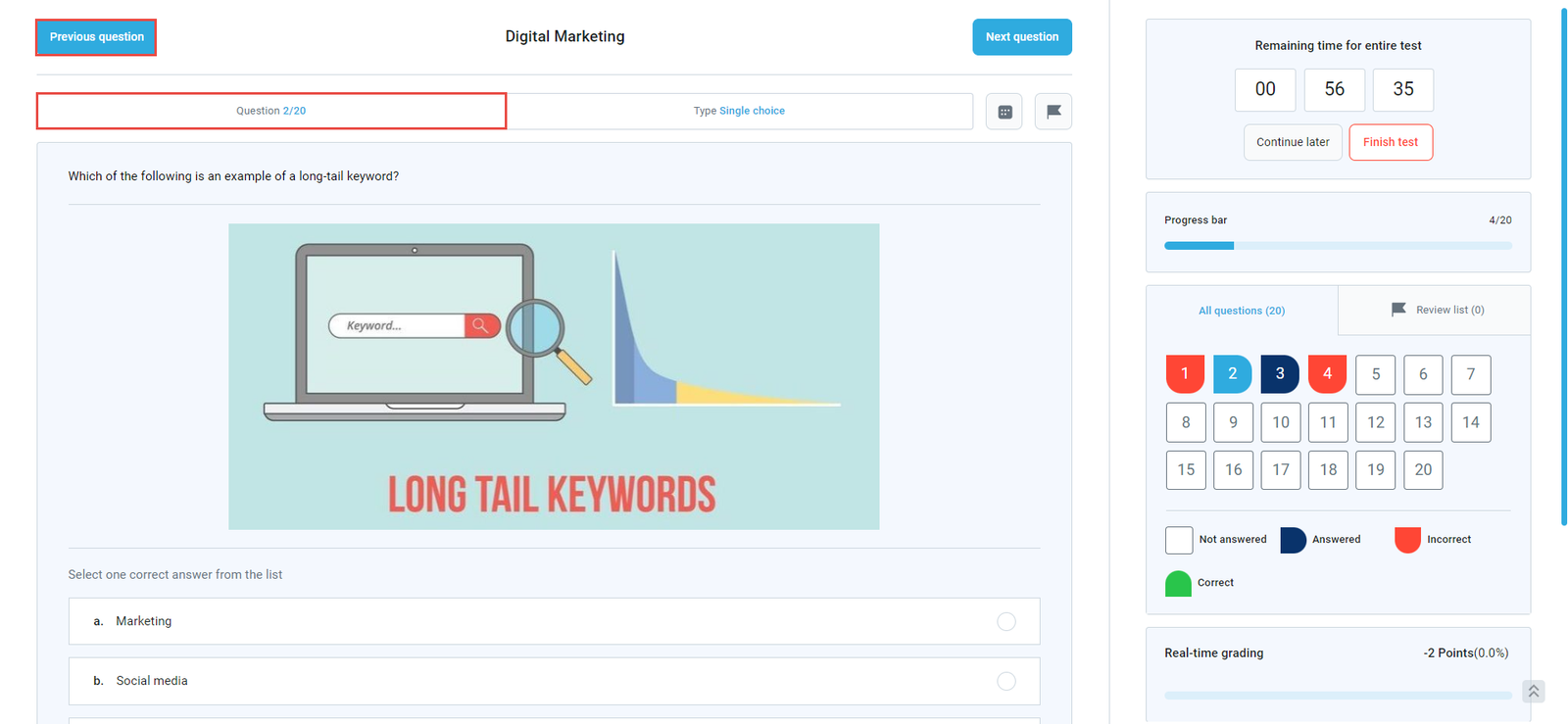Click the Long Tail Keywords image
This screenshot has height=724, width=1568.
pyautogui.click(x=554, y=376)
